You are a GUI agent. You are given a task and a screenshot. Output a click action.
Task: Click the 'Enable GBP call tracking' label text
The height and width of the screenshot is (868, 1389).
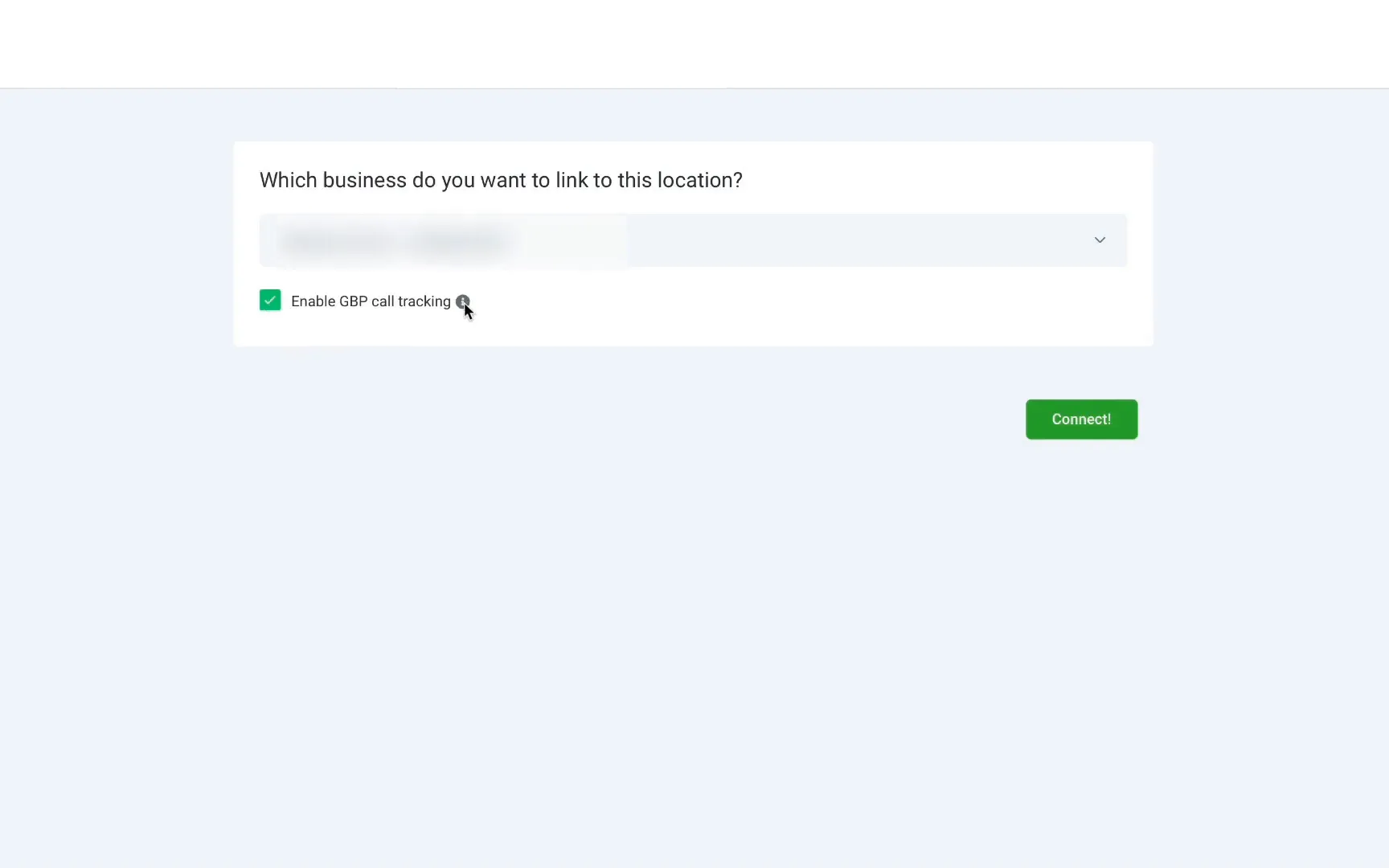(371, 301)
